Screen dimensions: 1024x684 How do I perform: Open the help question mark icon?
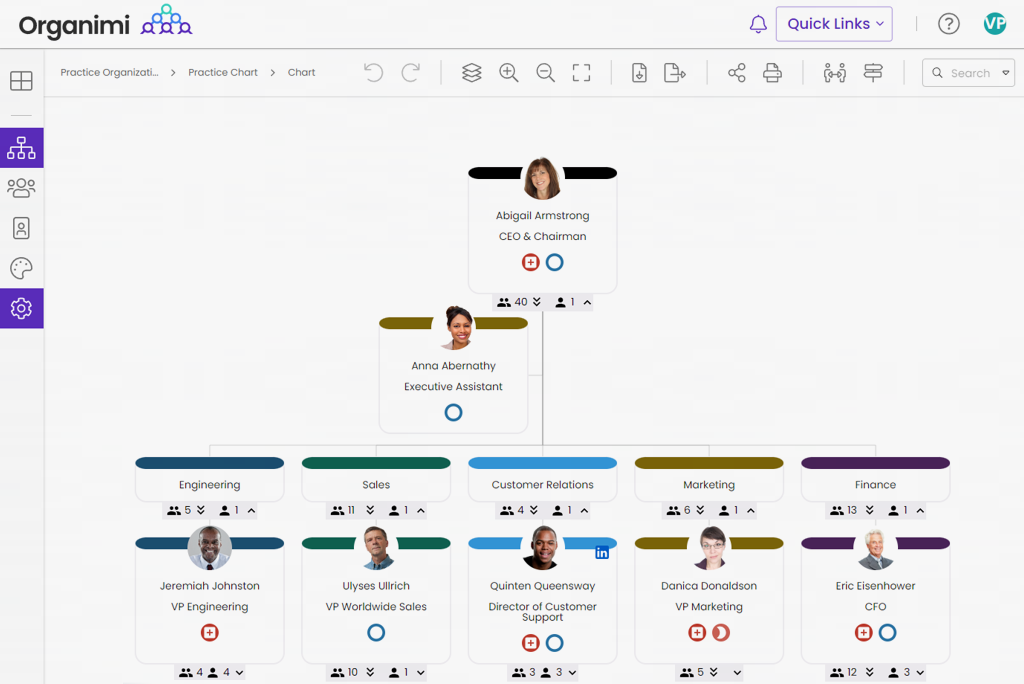pos(948,24)
